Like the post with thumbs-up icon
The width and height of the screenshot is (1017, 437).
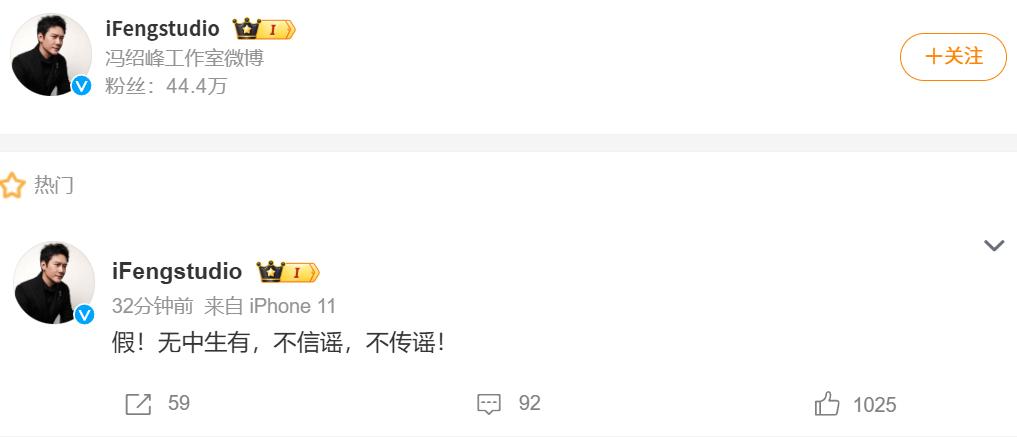point(827,404)
